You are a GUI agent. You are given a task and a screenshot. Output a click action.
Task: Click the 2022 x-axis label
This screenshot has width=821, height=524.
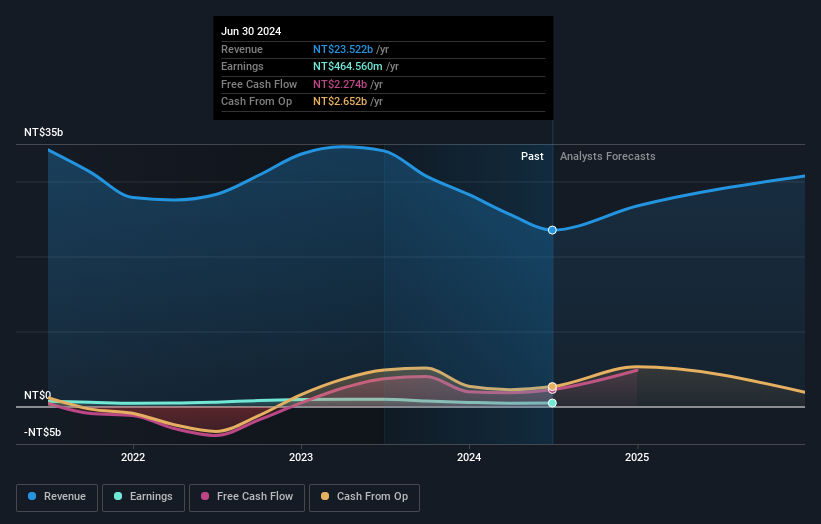(133, 458)
